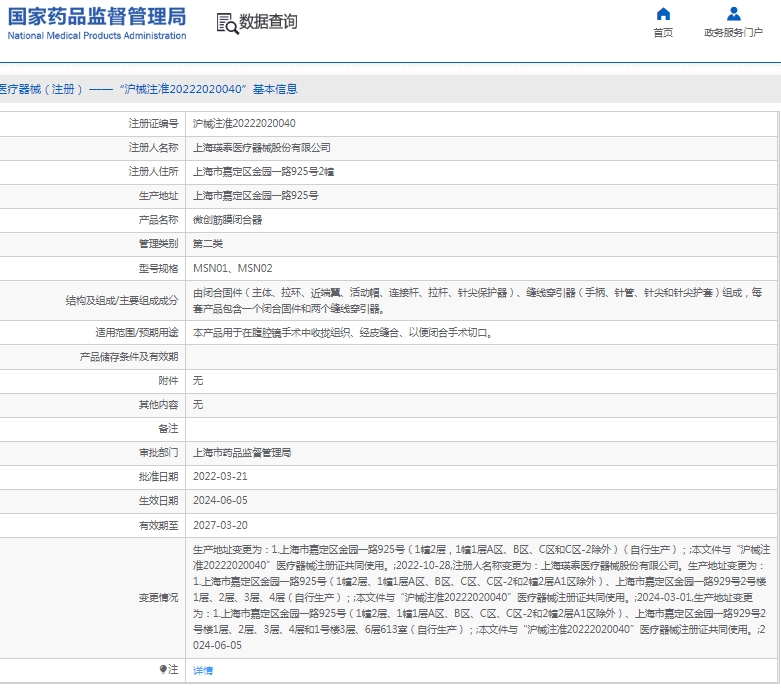
Task: Click the 首页 home icon
Action: [x=663, y=14]
